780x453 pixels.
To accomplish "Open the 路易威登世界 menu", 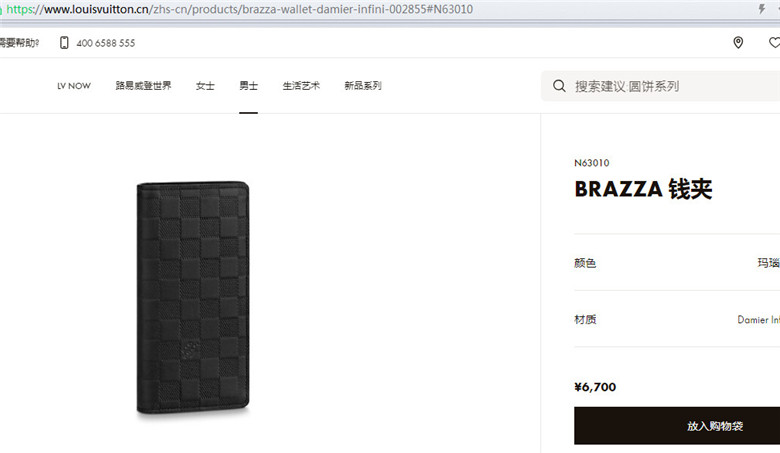I will coord(143,86).
